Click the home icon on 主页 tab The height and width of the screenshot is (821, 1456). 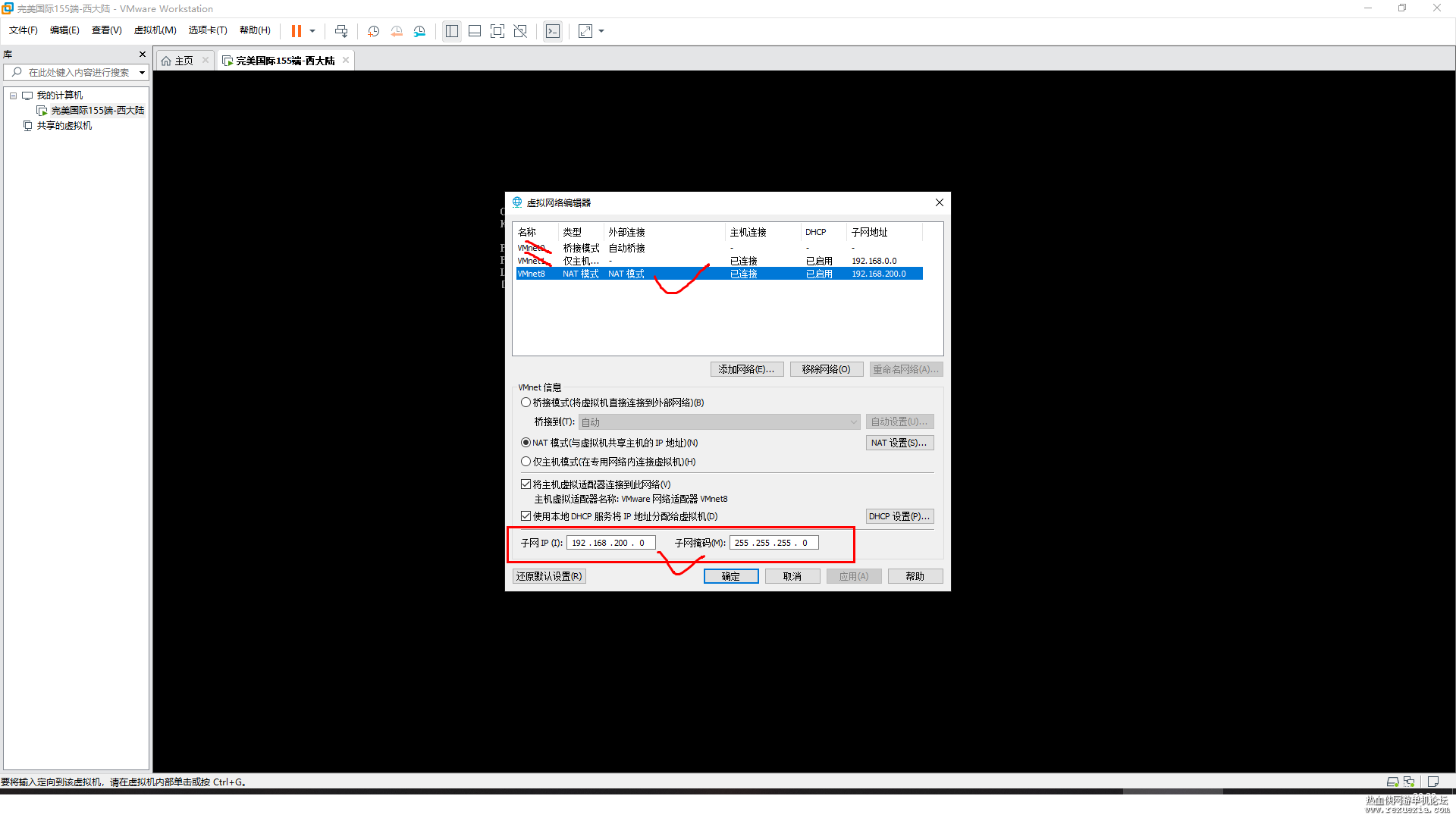(166, 61)
